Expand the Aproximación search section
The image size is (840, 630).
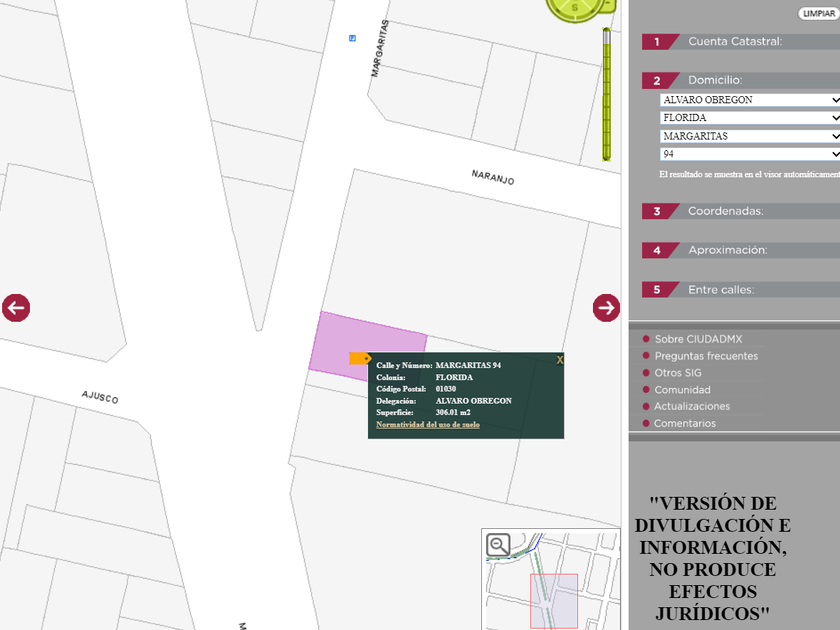click(x=727, y=250)
